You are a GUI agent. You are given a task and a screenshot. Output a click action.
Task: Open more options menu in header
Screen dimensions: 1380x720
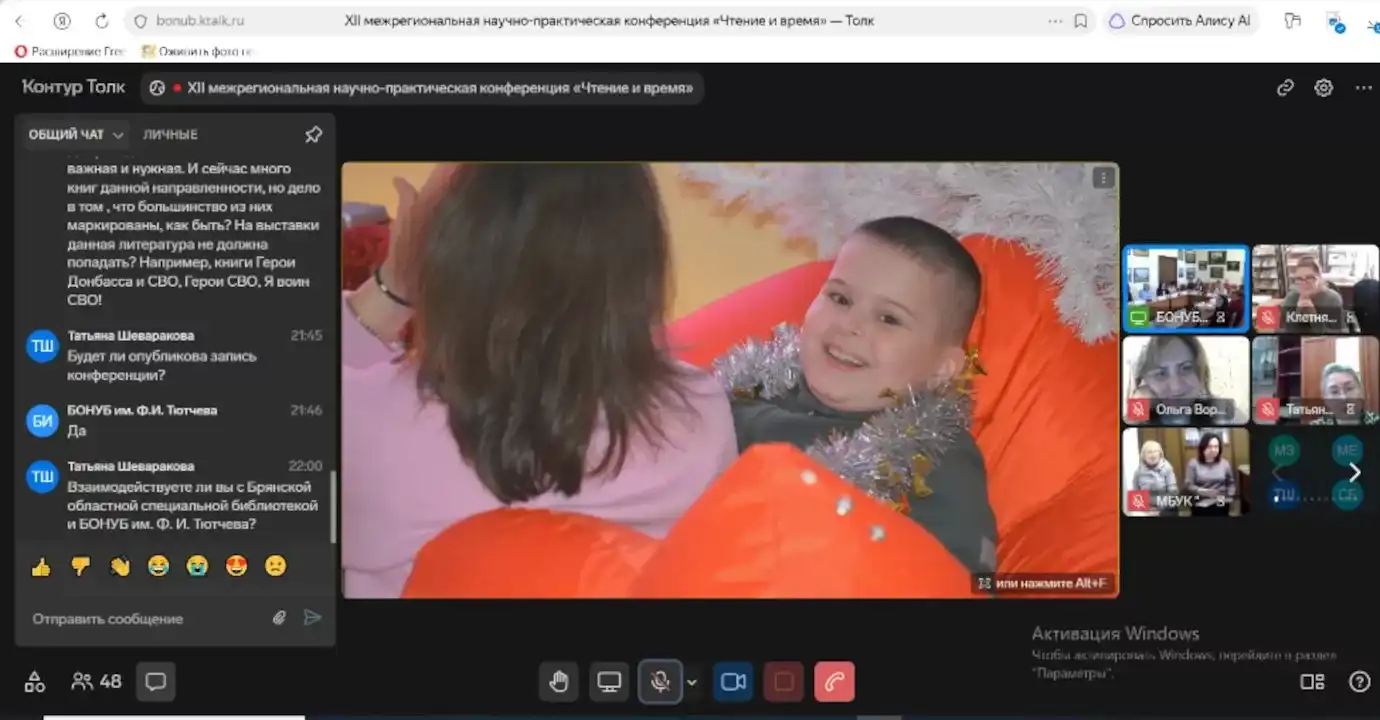click(x=1363, y=88)
